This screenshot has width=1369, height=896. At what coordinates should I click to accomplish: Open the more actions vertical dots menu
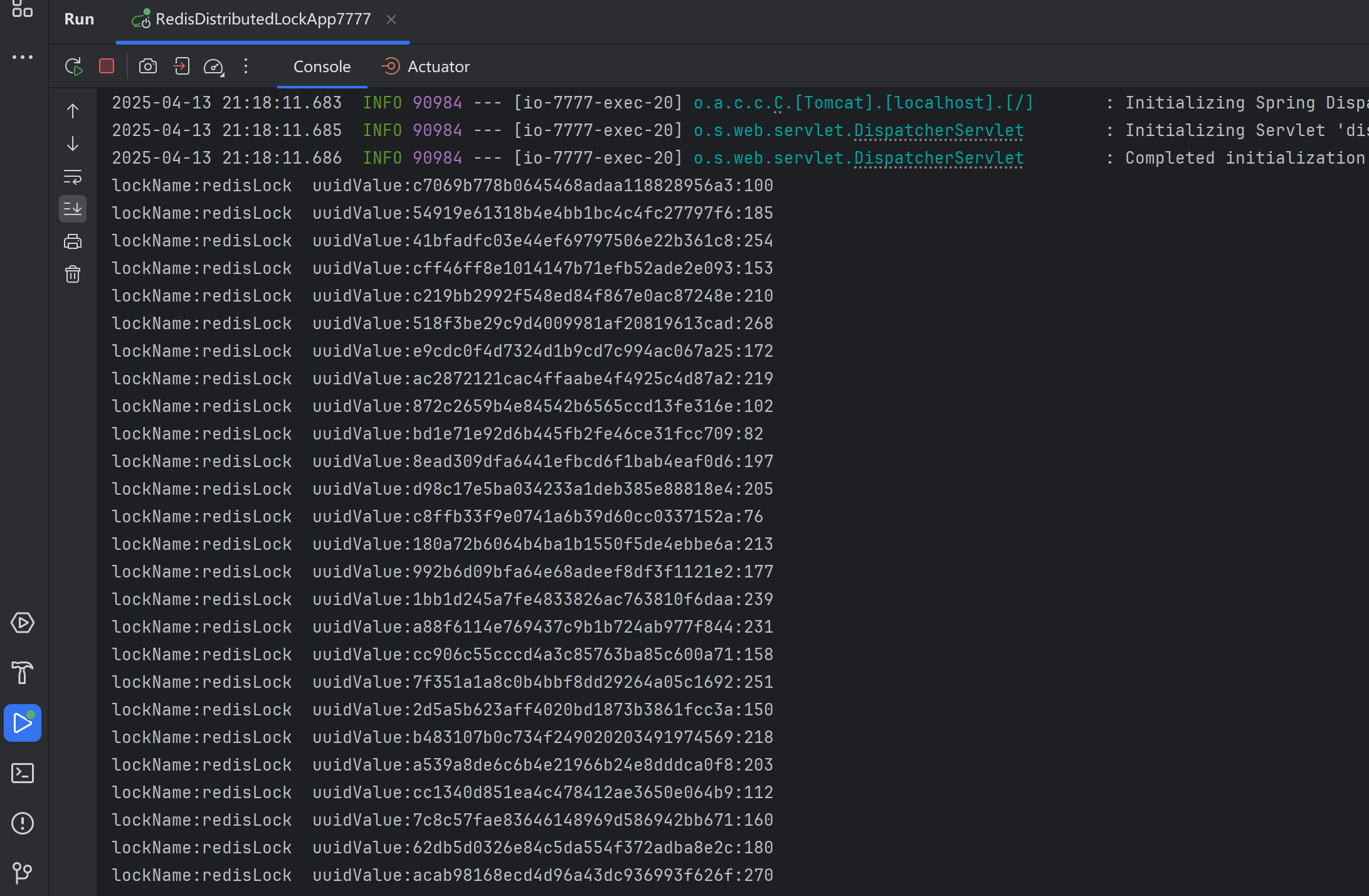tap(246, 66)
